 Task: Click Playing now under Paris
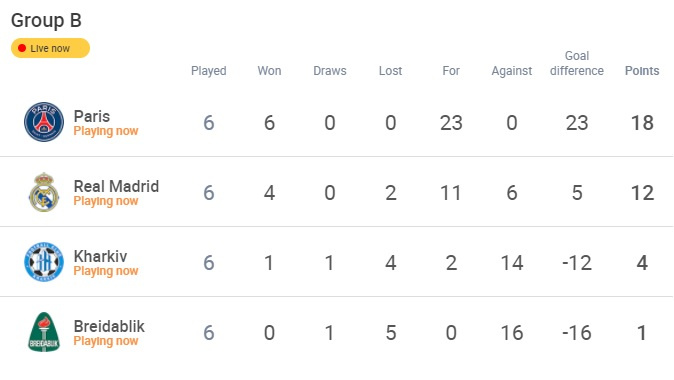coord(106,131)
